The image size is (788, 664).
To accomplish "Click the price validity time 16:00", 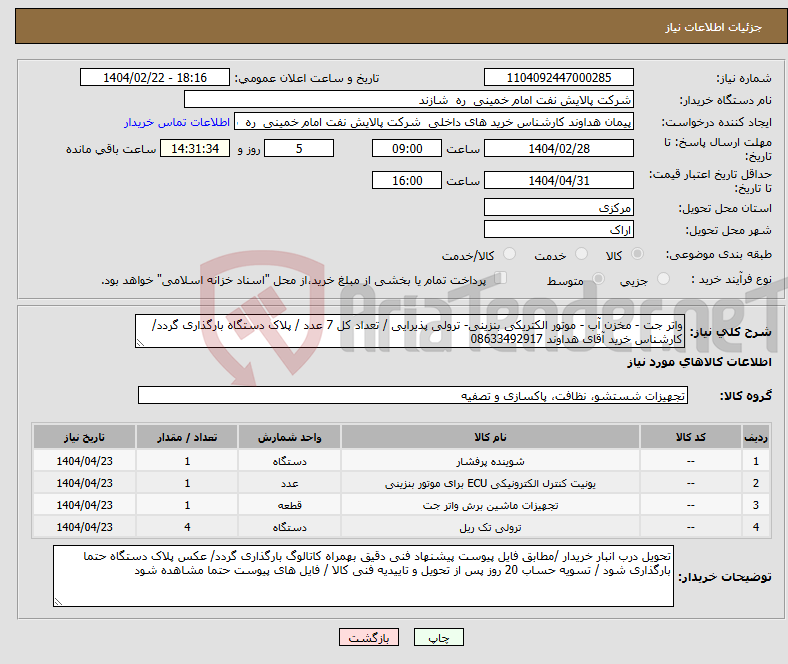I will (x=407, y=180).
